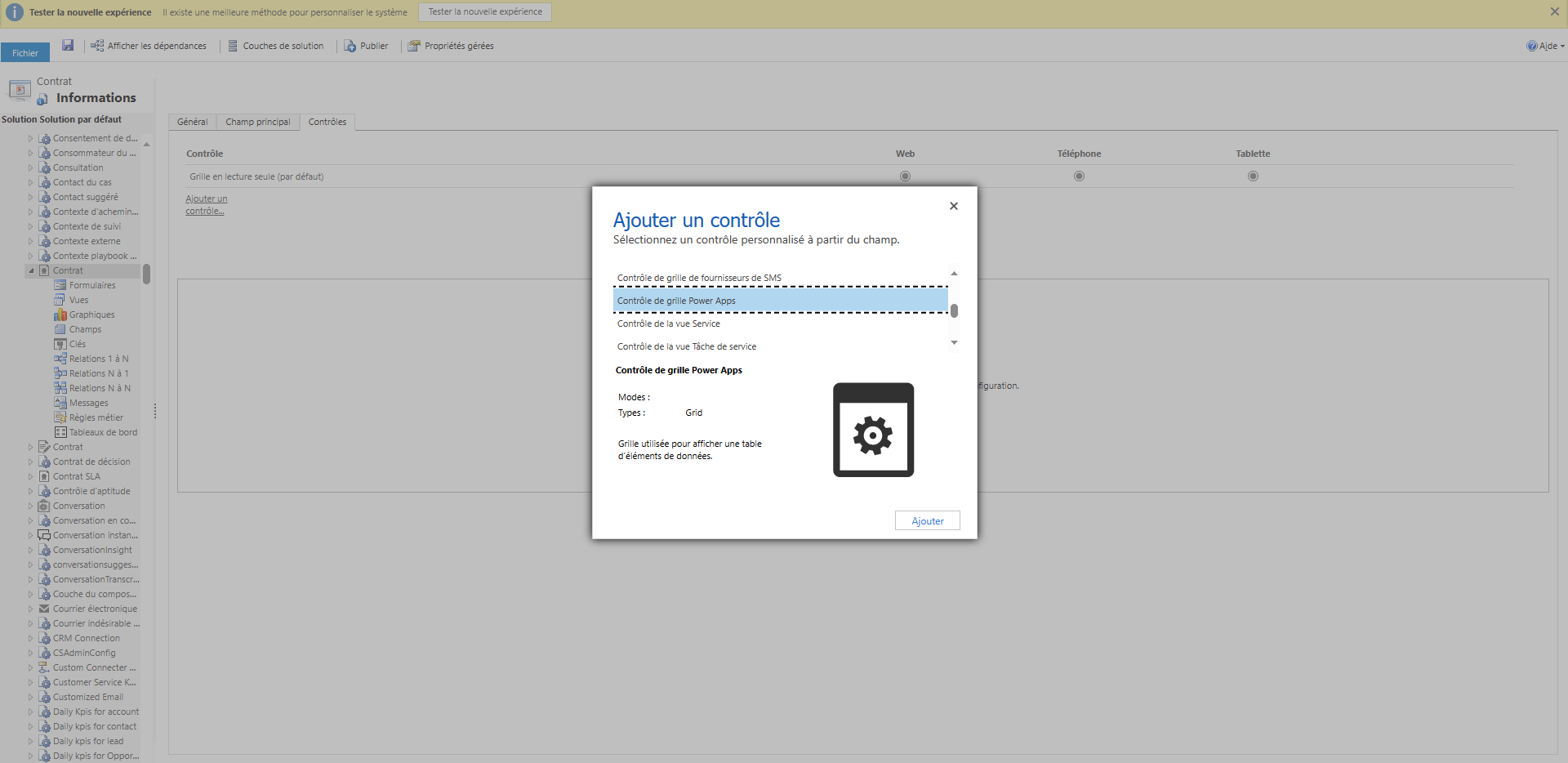Select the Téléphone radio button

[1079, 175]
